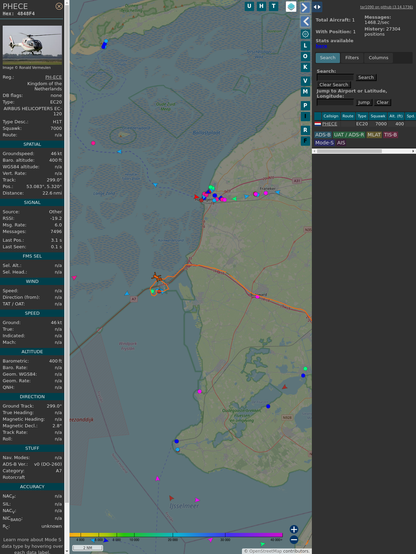Click the 2 NM map scale indicator

[x=88, y=548]
